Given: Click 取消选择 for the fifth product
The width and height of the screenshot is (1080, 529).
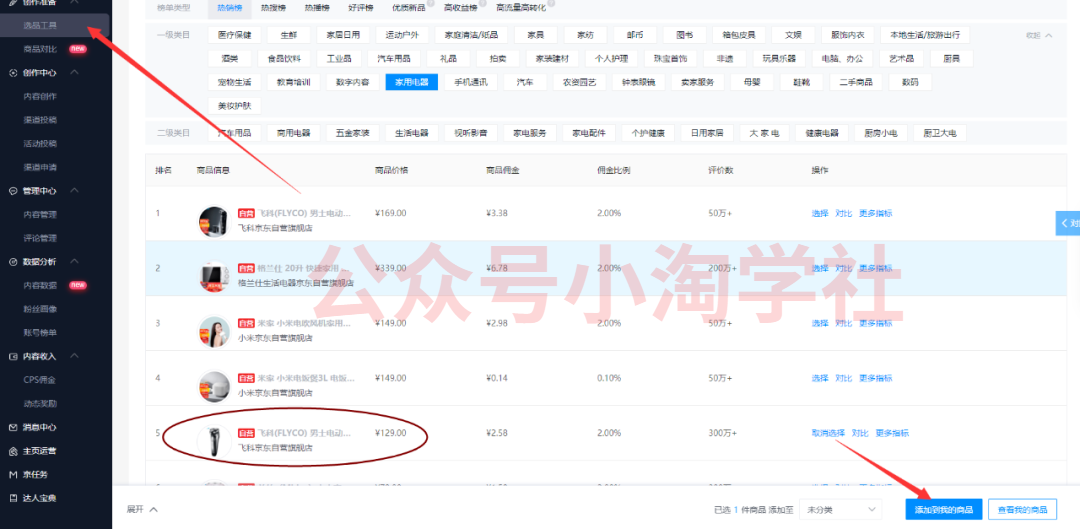Looking at the screenshot, I should pos(828,433).
